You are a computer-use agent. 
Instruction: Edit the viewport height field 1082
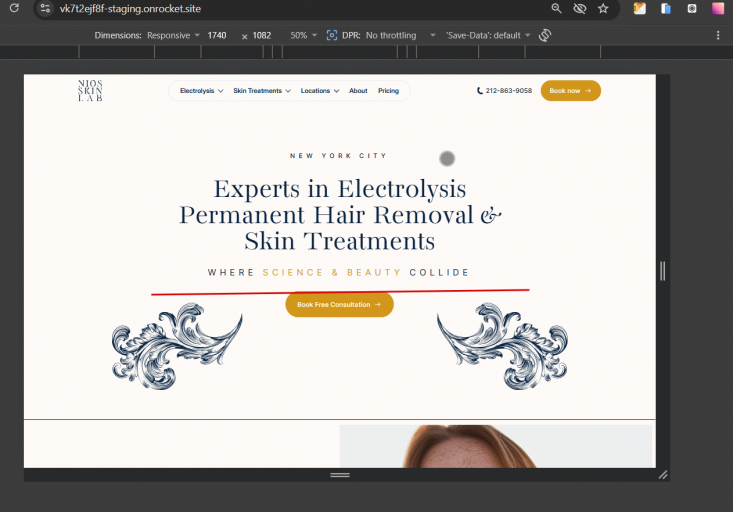(x=262, y=36)
